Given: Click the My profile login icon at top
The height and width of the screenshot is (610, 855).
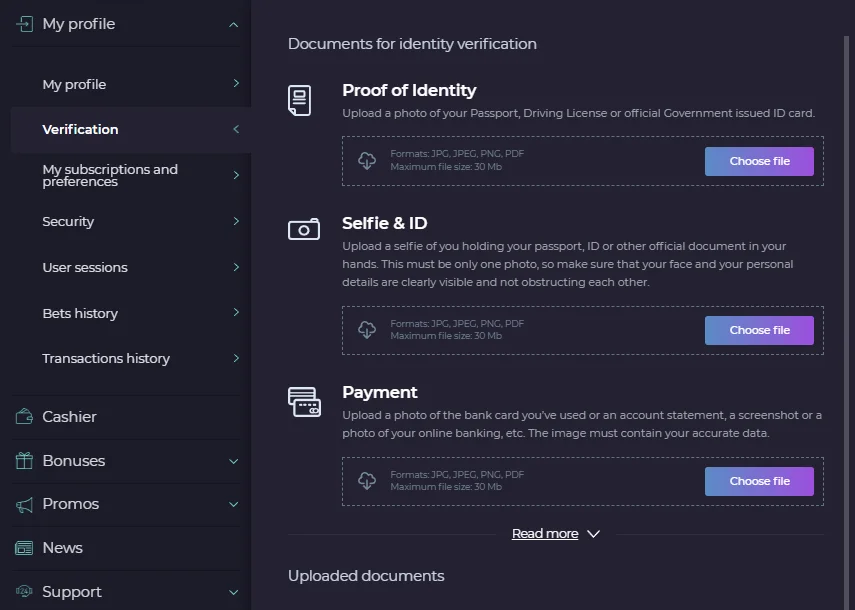Looking at the screenshot, I should click(x=24, y=24).
